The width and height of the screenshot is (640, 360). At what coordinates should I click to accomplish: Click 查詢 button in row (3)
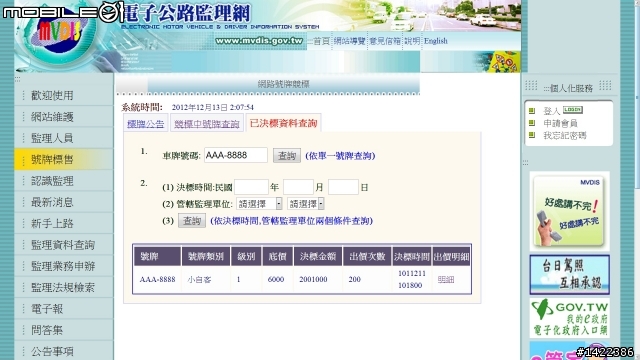[192, 221]
